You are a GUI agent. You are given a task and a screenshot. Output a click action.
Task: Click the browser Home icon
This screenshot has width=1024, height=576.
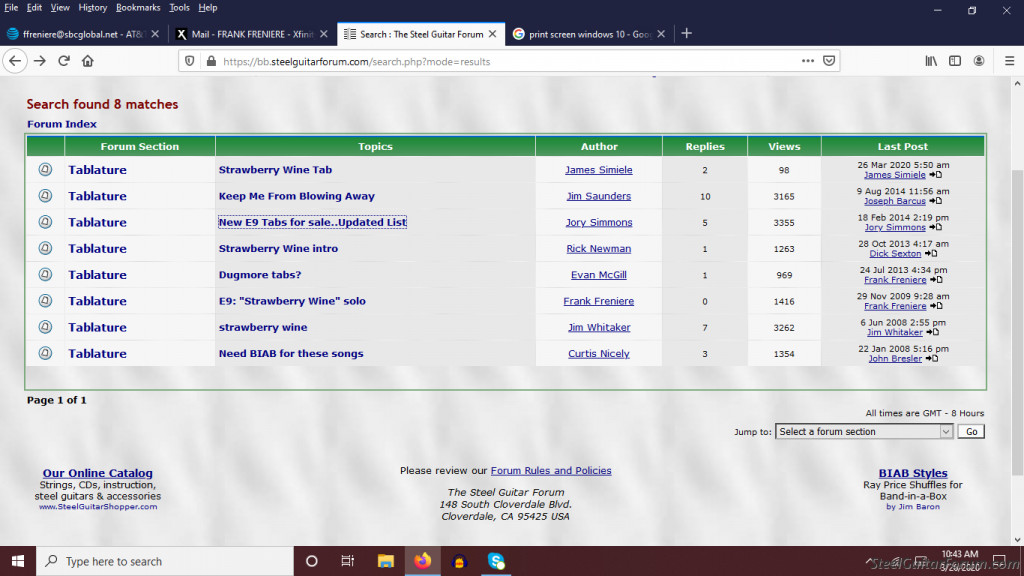click(x=88, y=61)
